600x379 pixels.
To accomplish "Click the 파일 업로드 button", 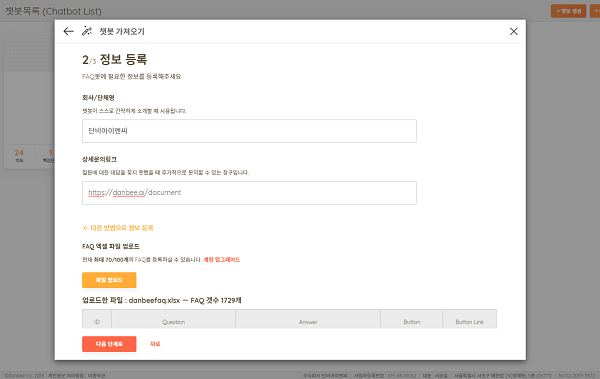I will 109,280.
